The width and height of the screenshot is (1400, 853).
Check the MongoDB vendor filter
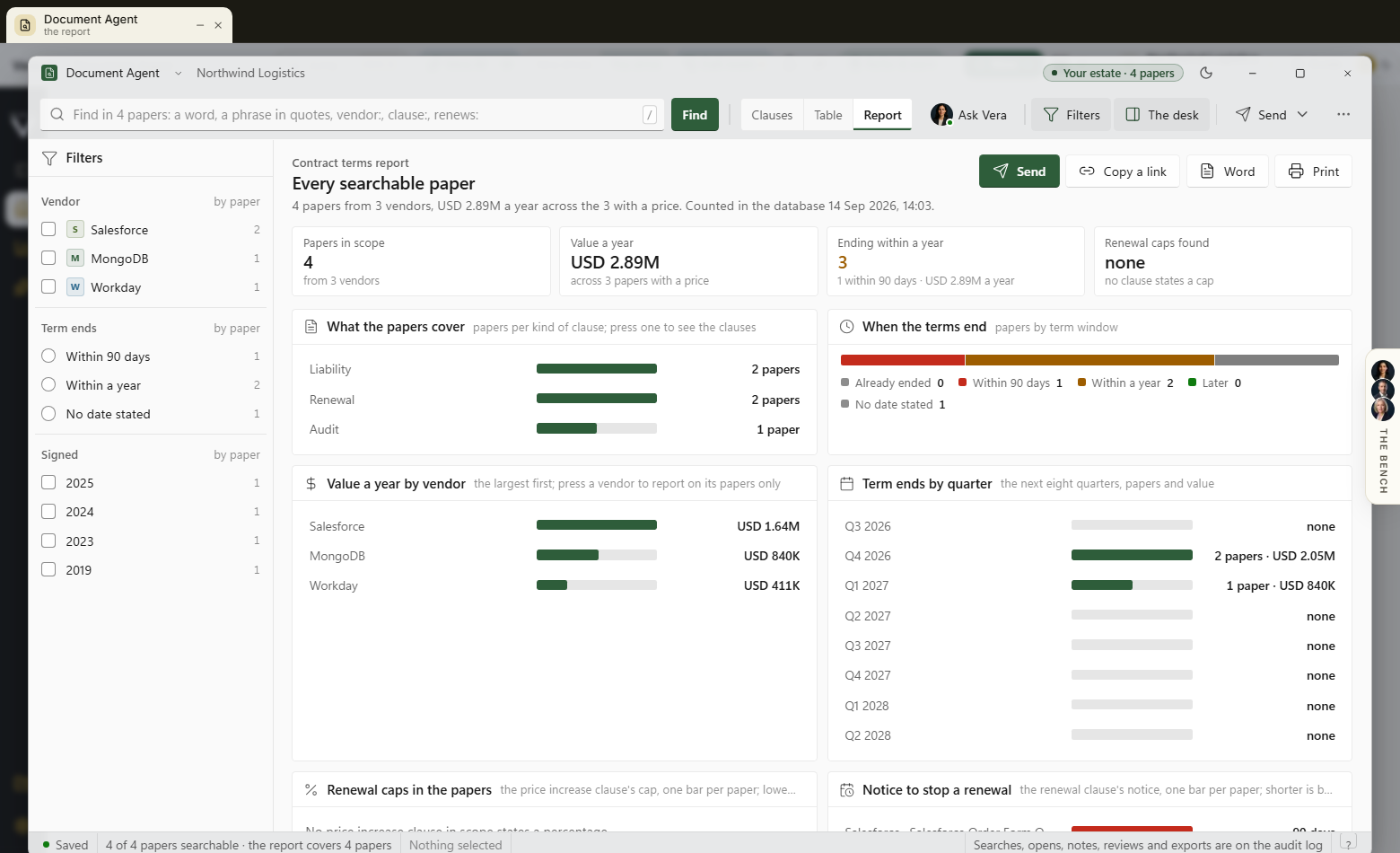pyautogui.click(x=48, y=258)
